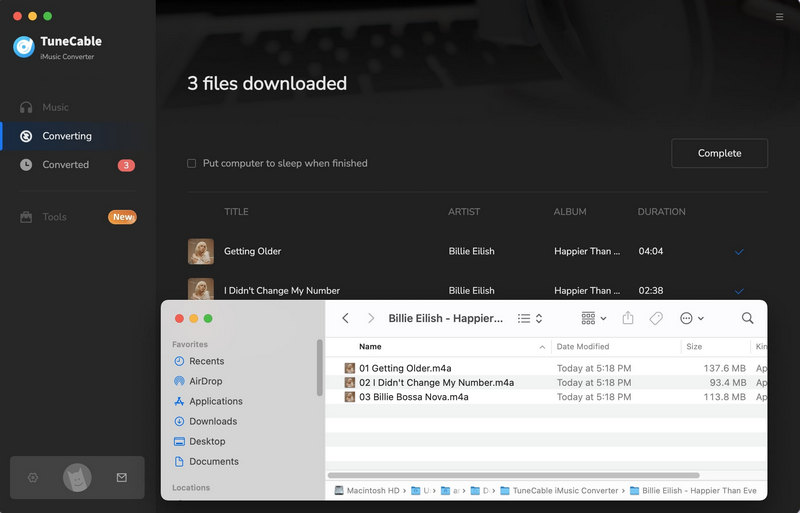Viewport: 800px width, 513px height.
Task: Go forward in Finder window
Action: pyautogui.click(x=371, y=318)
